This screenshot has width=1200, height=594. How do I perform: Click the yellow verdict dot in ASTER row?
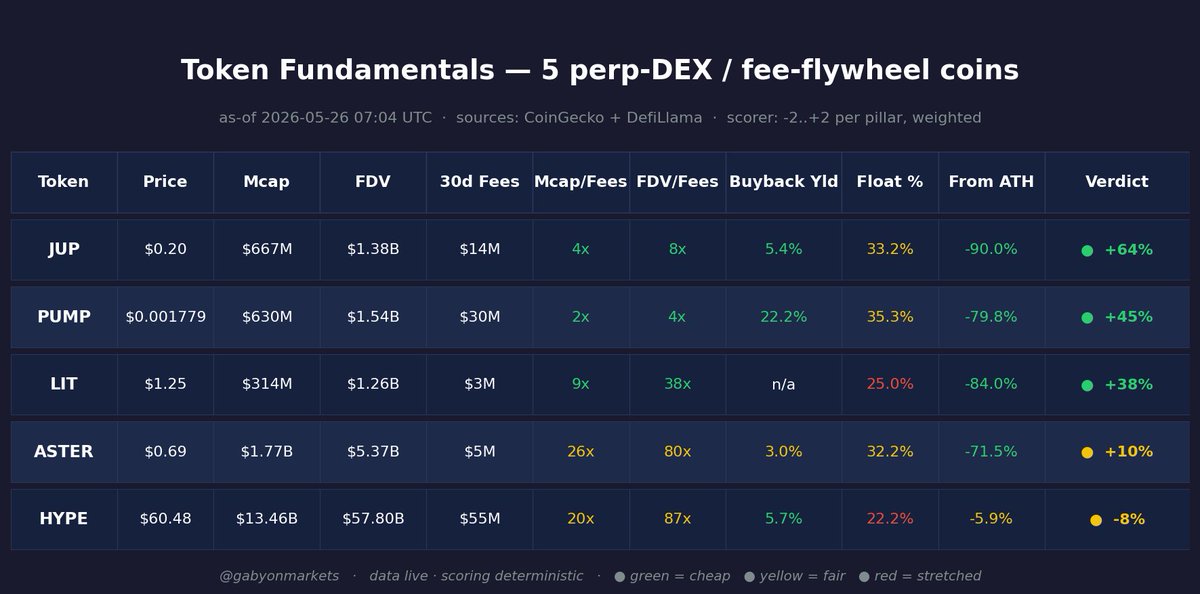click(x=1087, y=452)
